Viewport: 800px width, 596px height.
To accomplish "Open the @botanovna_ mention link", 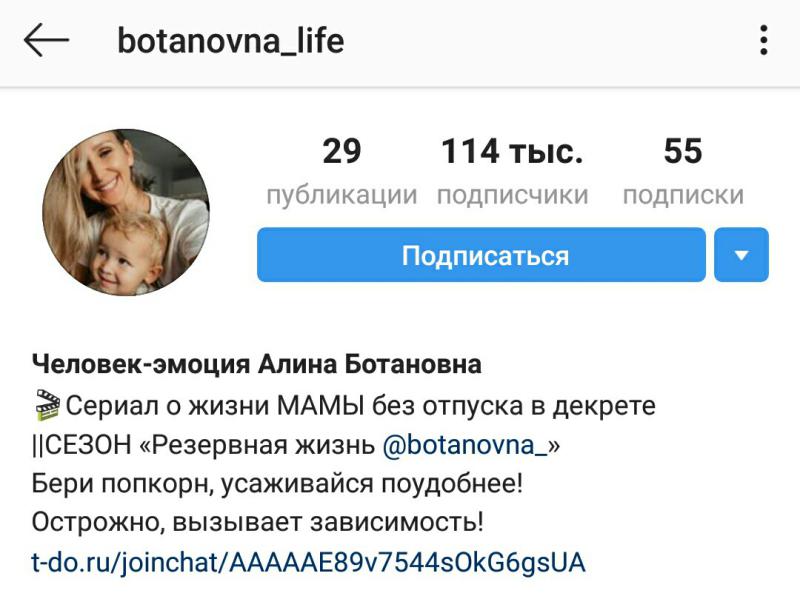I will click(465, 445).
